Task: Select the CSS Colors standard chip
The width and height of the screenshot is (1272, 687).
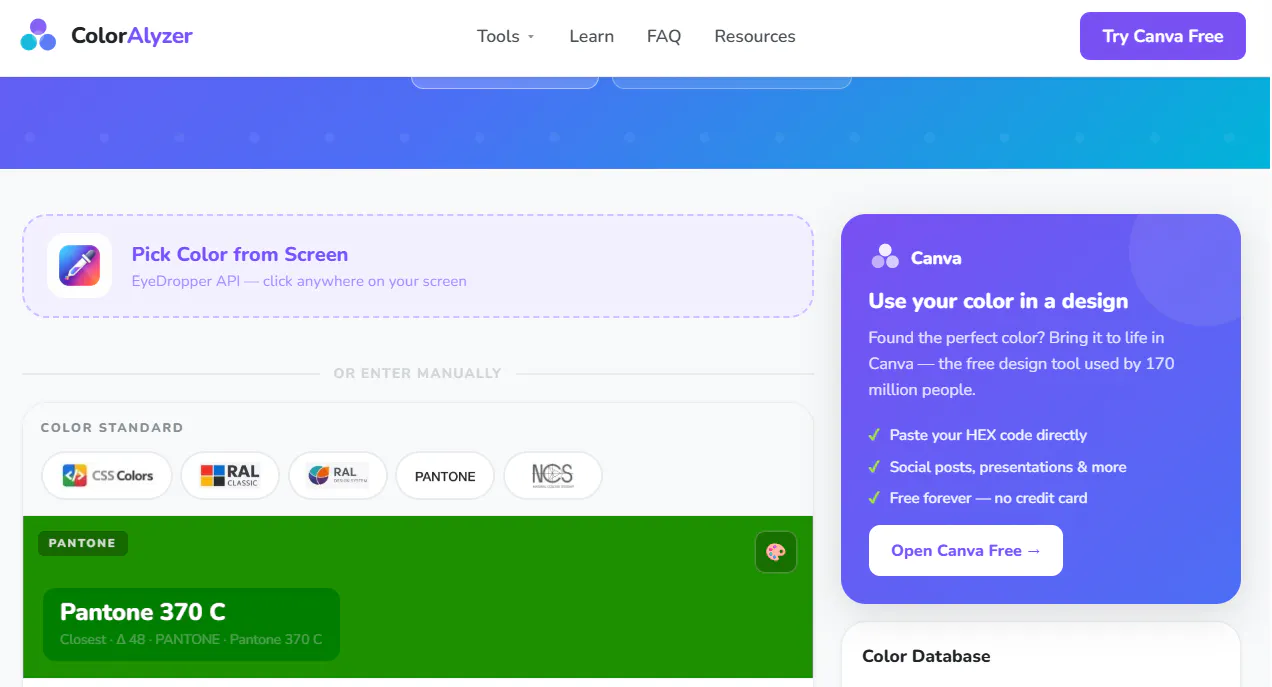Action: tap(107, 475)
